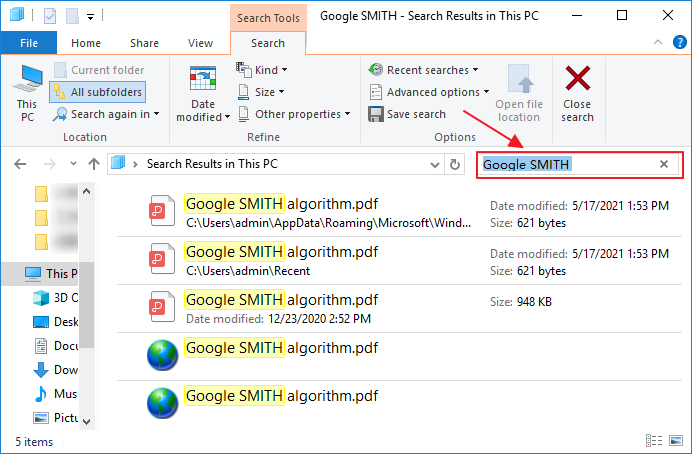Click Open file location button
The image size is (692, 454).
click(x=519, y=93)
